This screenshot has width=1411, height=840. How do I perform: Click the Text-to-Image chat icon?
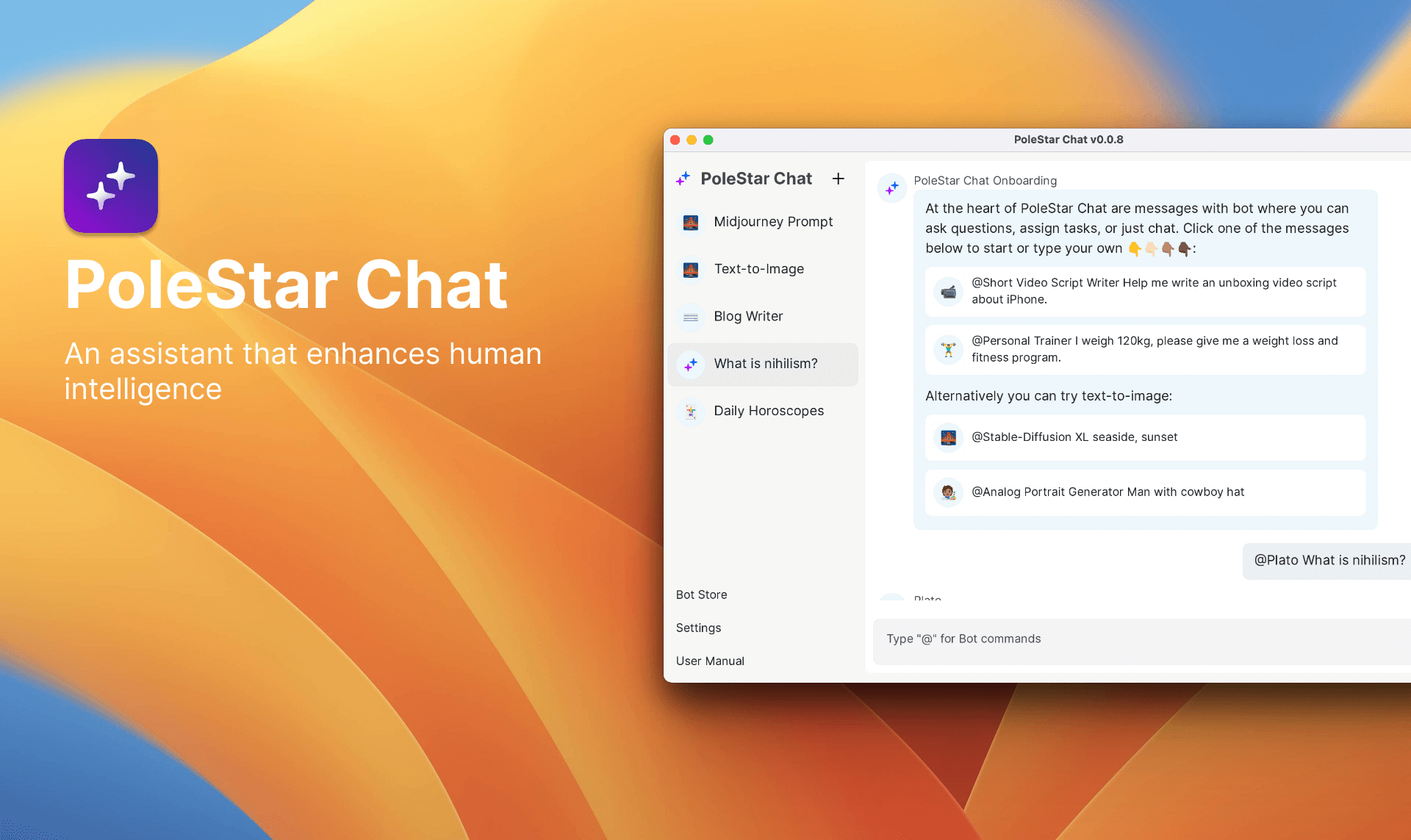tap(691, 270)
